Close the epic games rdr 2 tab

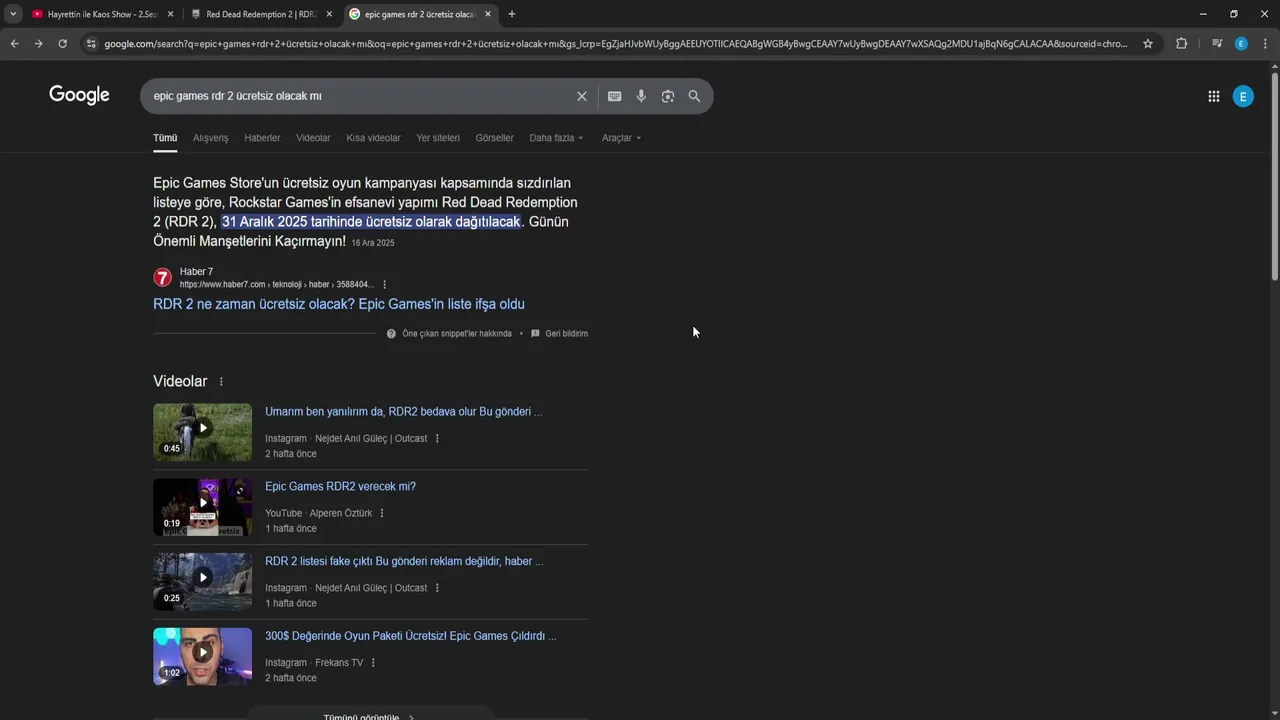488,14
